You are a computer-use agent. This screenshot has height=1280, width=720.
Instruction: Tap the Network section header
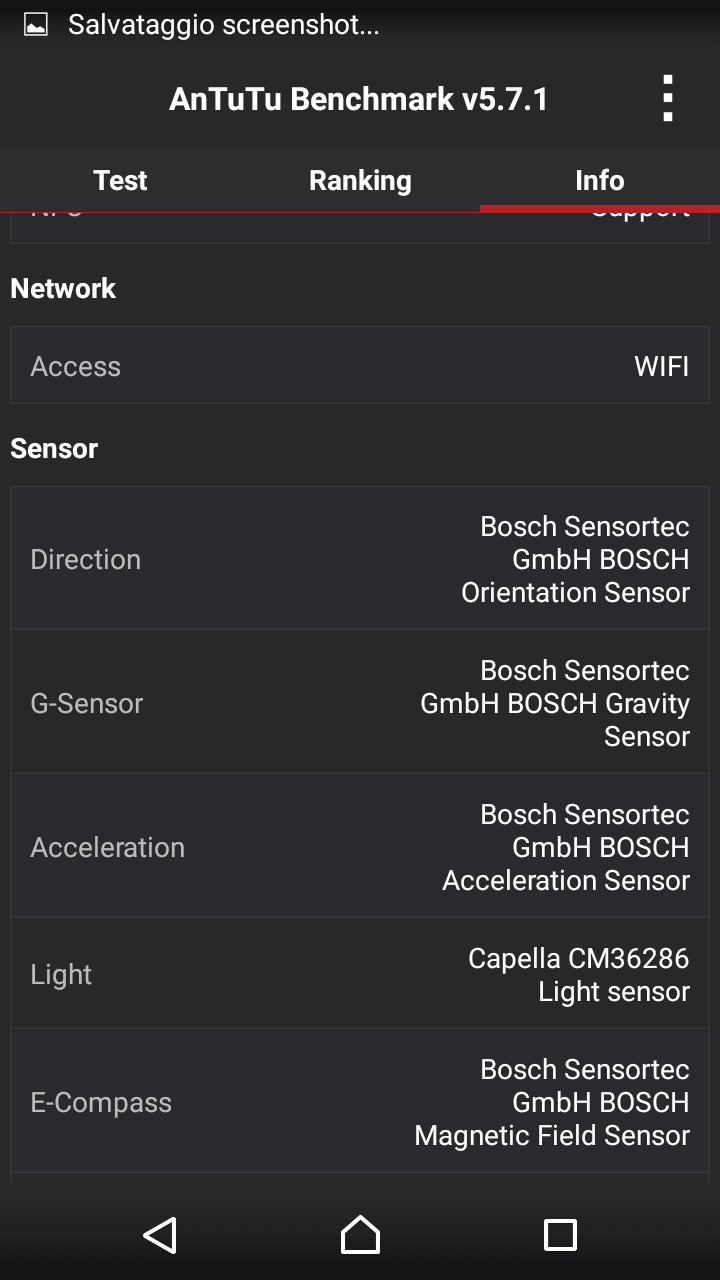tap(63, 288)
